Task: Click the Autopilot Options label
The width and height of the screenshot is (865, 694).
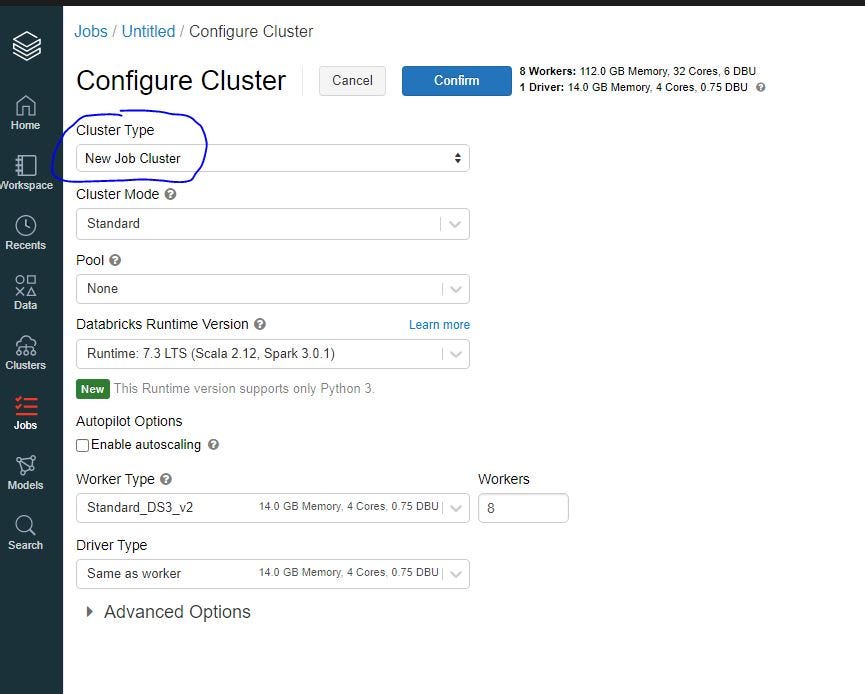Action: tap(129, 421)
